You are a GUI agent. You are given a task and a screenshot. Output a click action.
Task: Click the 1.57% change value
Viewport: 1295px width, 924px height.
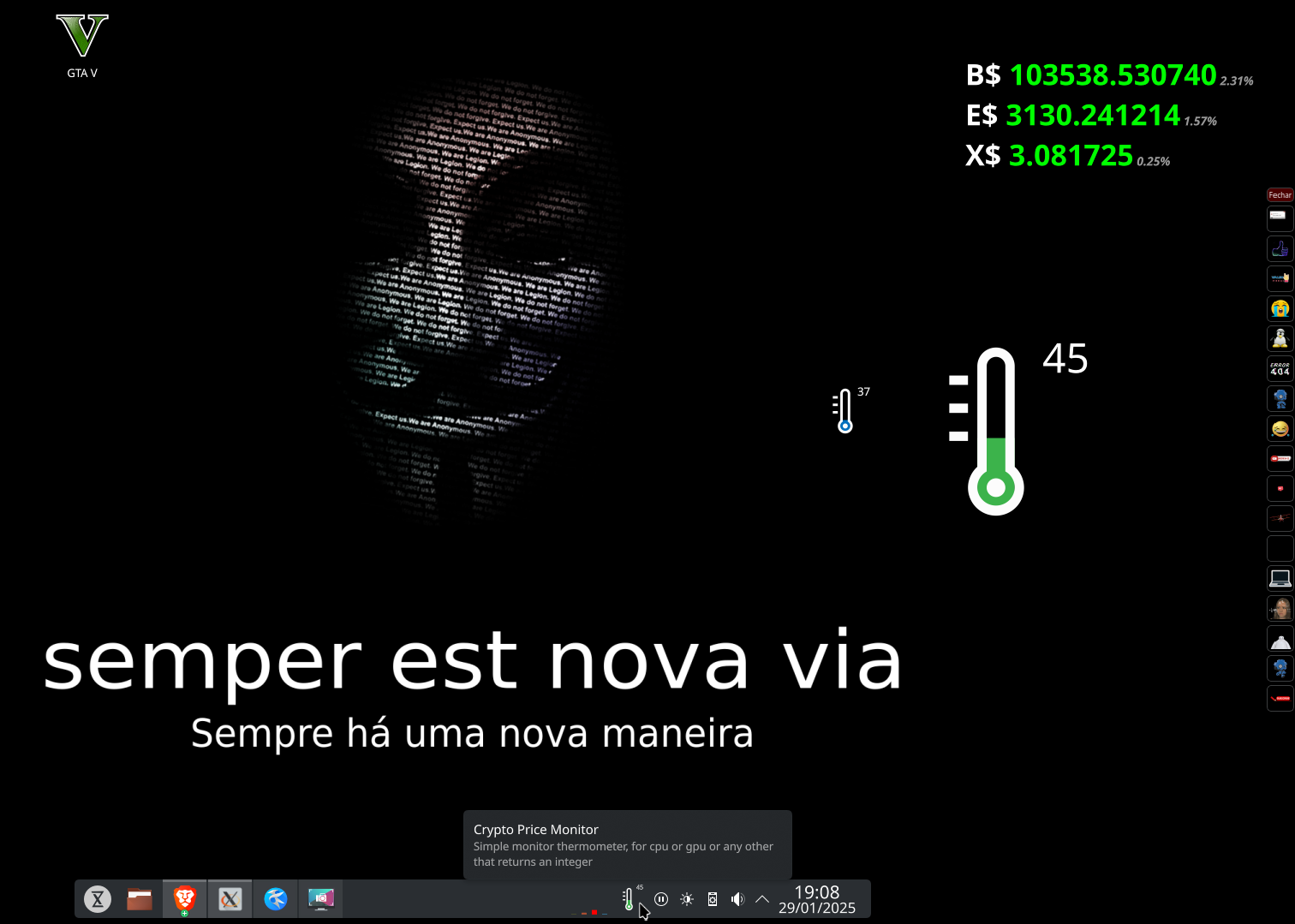click(x=1201, y=122)
